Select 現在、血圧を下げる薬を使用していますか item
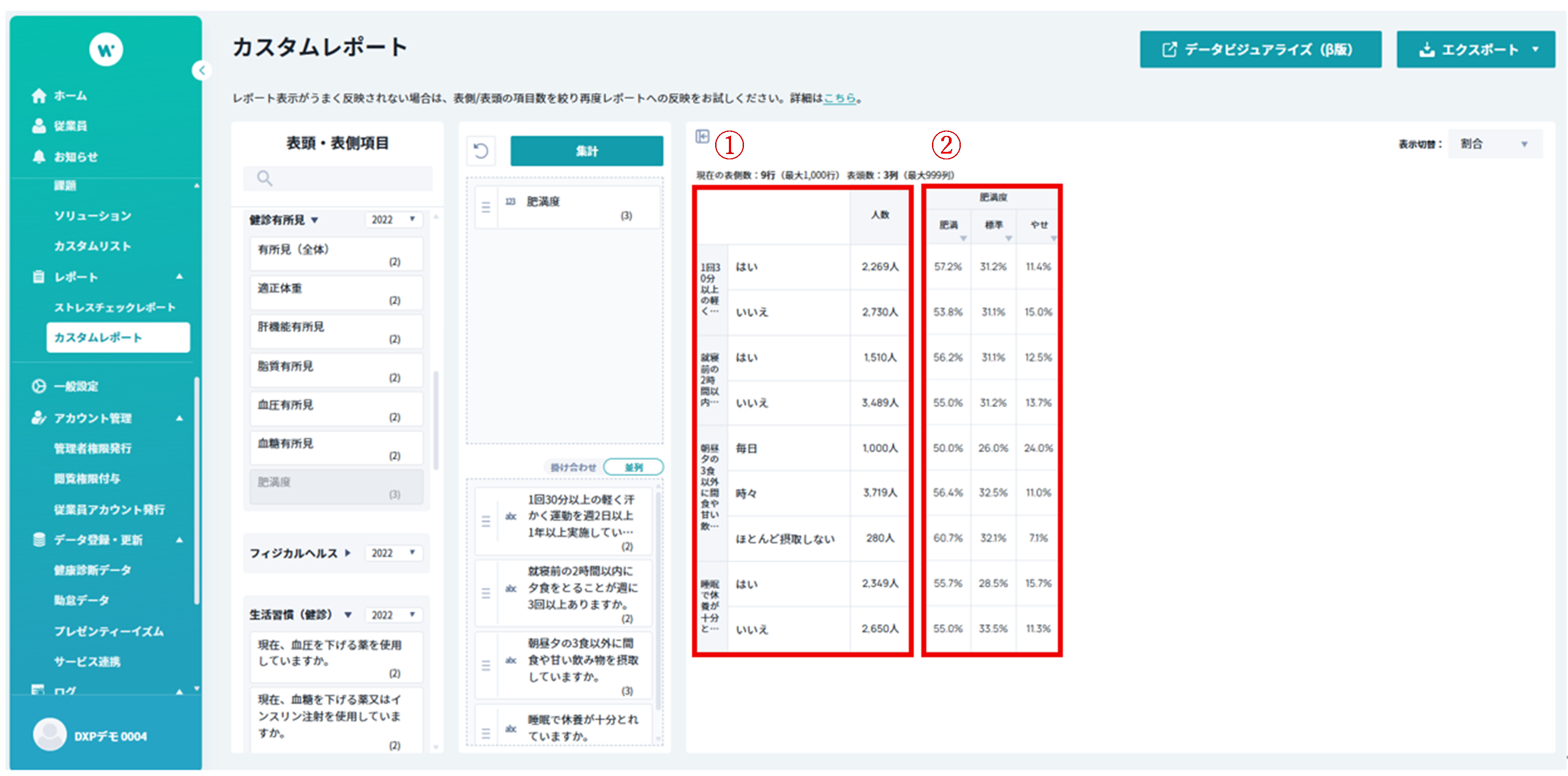The width and height of the screenshot is (1568, 776). [336, 657]
